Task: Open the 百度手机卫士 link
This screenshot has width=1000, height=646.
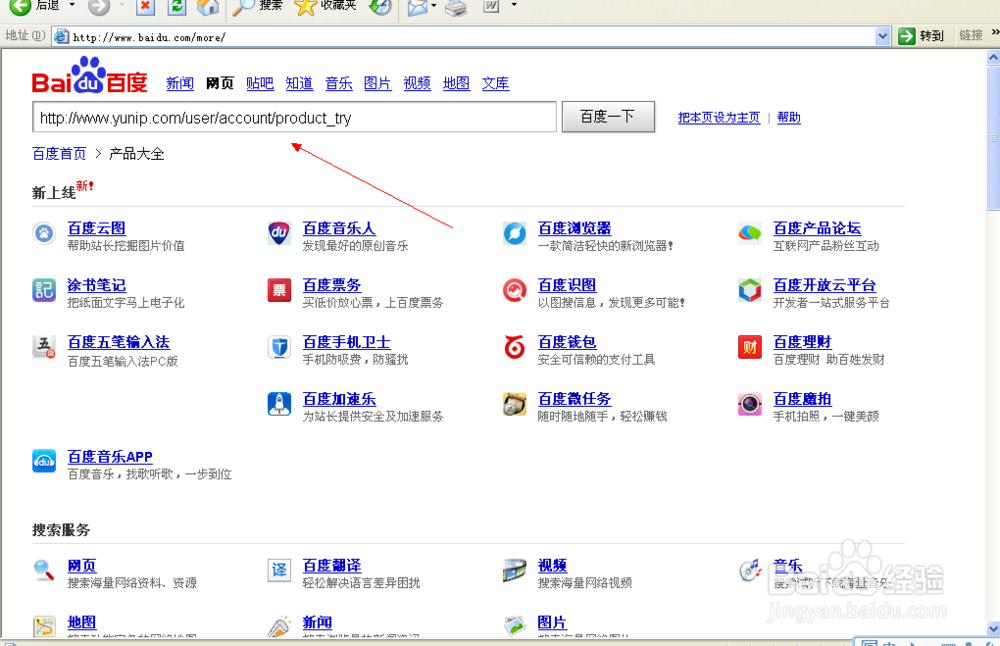Action: tap(346, 342)
